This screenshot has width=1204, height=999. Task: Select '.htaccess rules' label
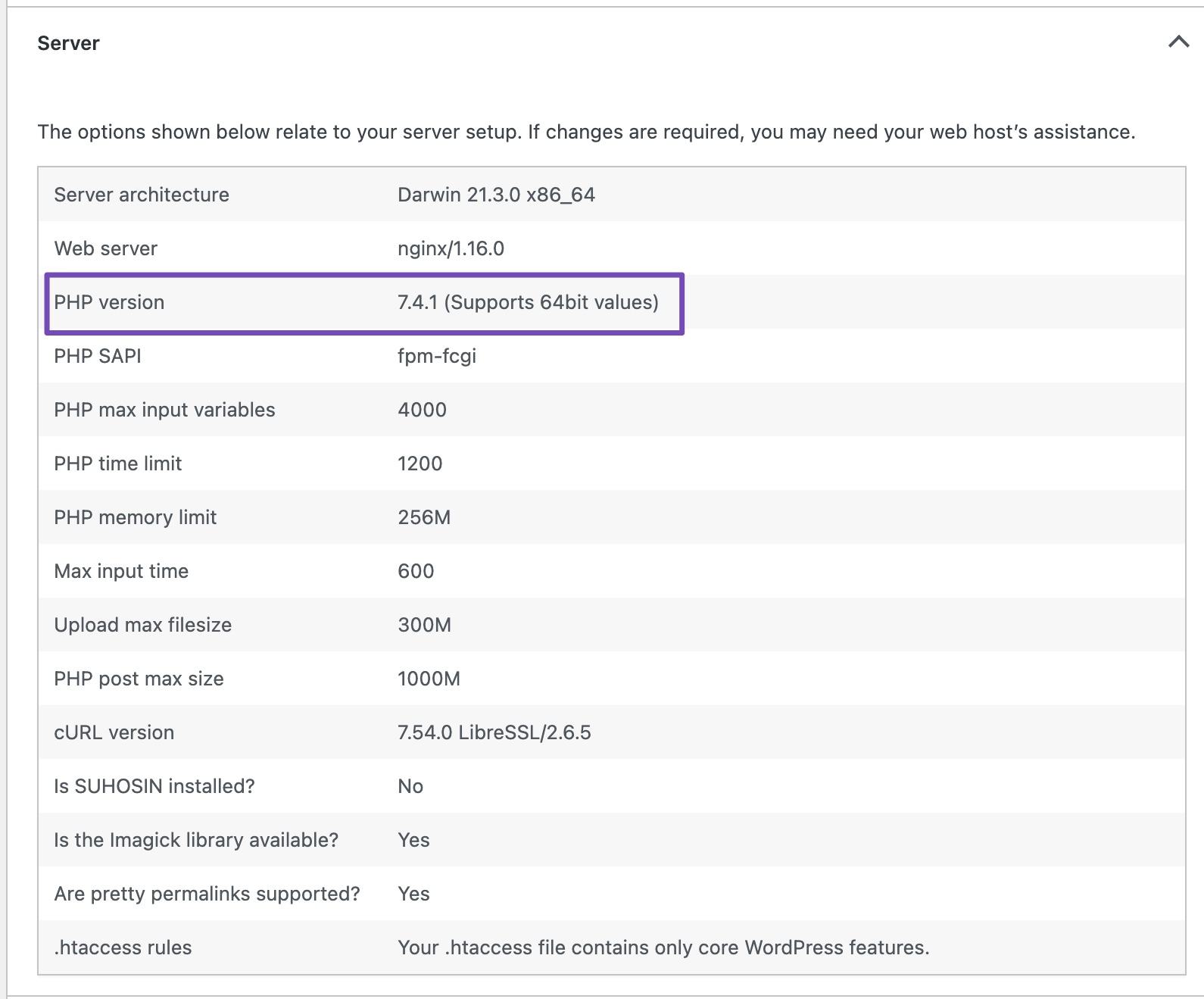click(x=123, y=947)
